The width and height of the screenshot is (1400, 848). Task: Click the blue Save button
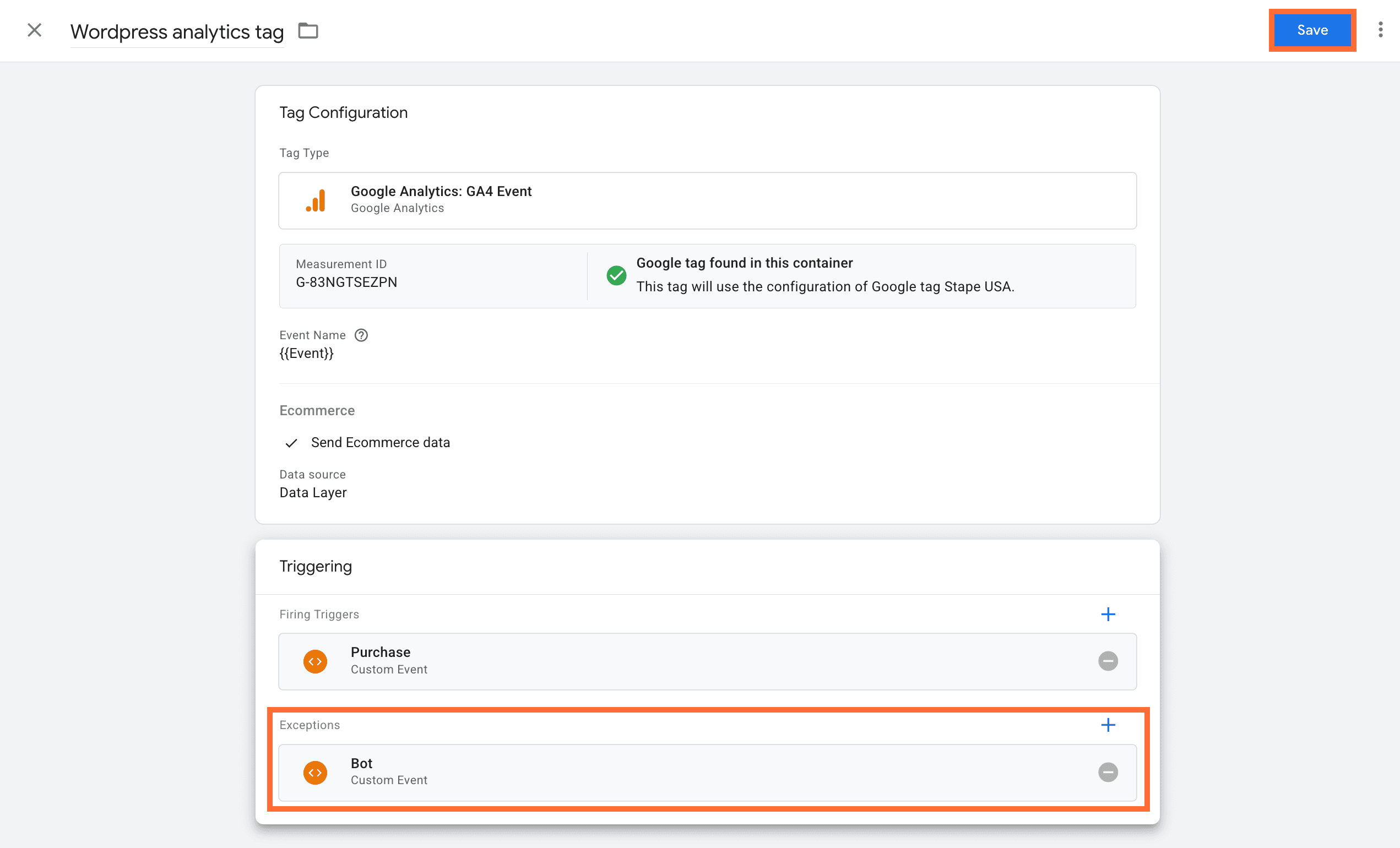(x=1311, y=30)
